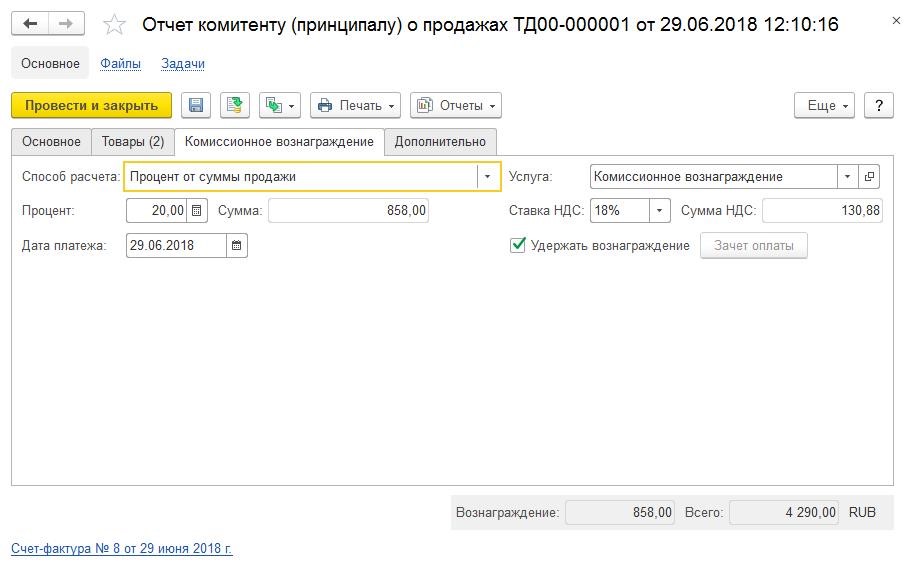Expand the Ставка НДС dropdown
This screenshot has width=911, height=569.
click(x=659, y=210)
